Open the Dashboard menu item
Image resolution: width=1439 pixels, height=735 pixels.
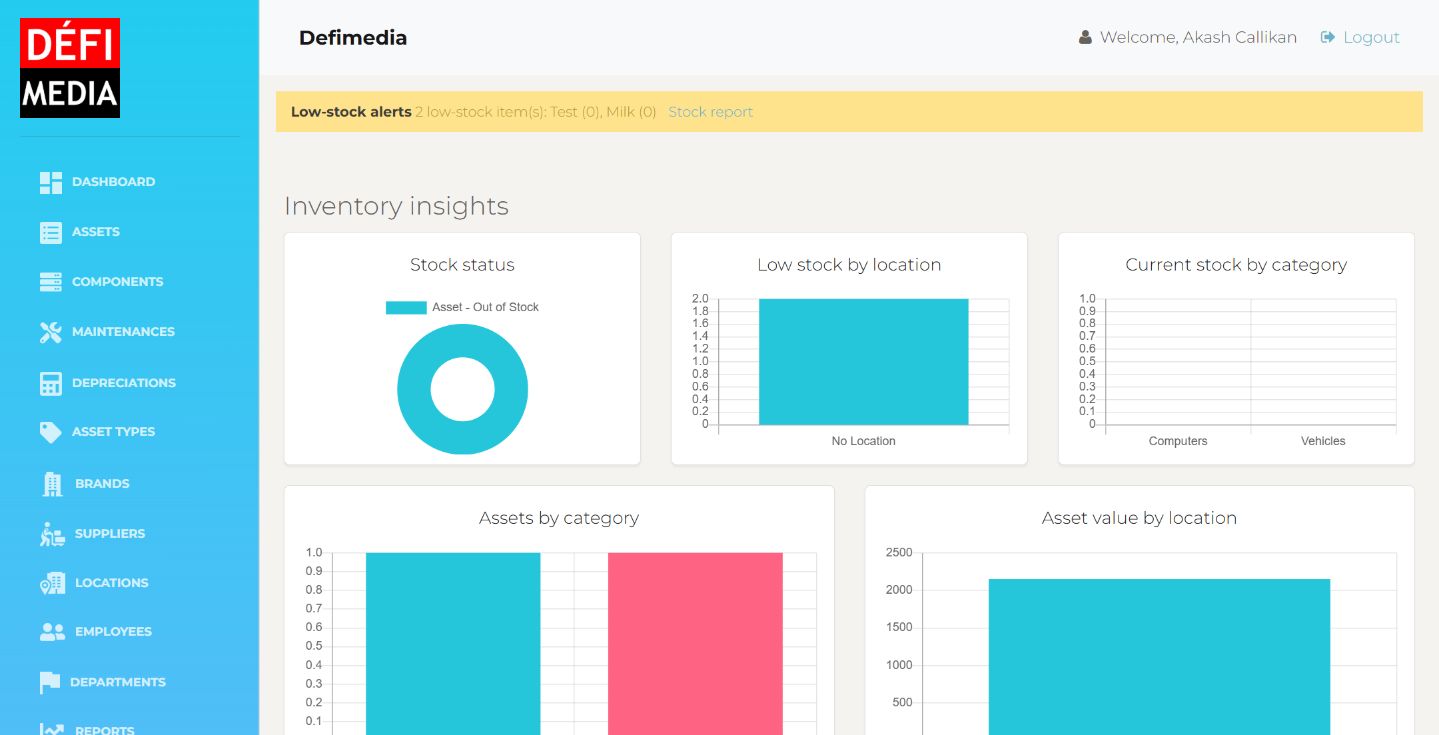[x=113, y=182]
